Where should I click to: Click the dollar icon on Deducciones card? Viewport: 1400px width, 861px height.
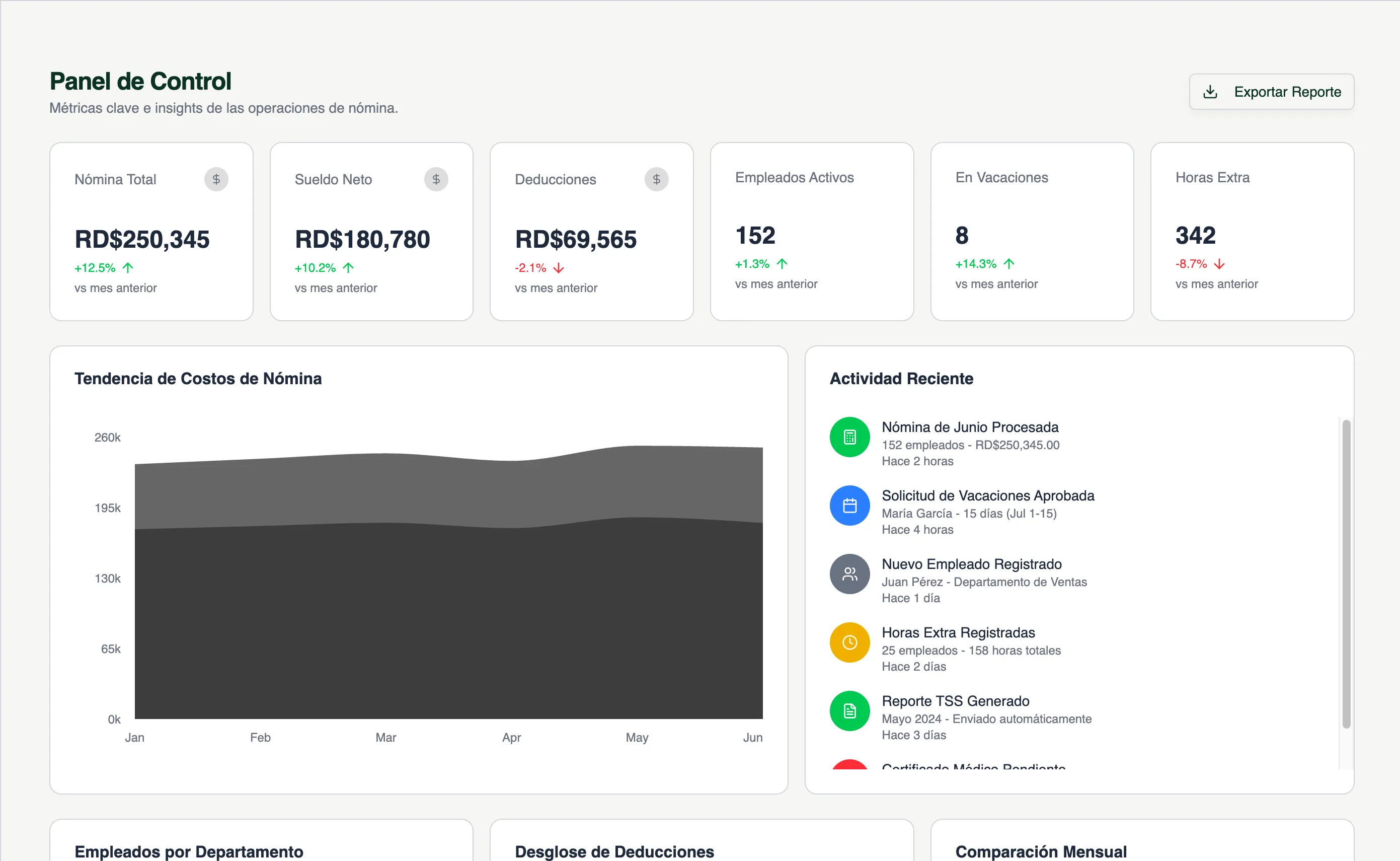point(656,179)
